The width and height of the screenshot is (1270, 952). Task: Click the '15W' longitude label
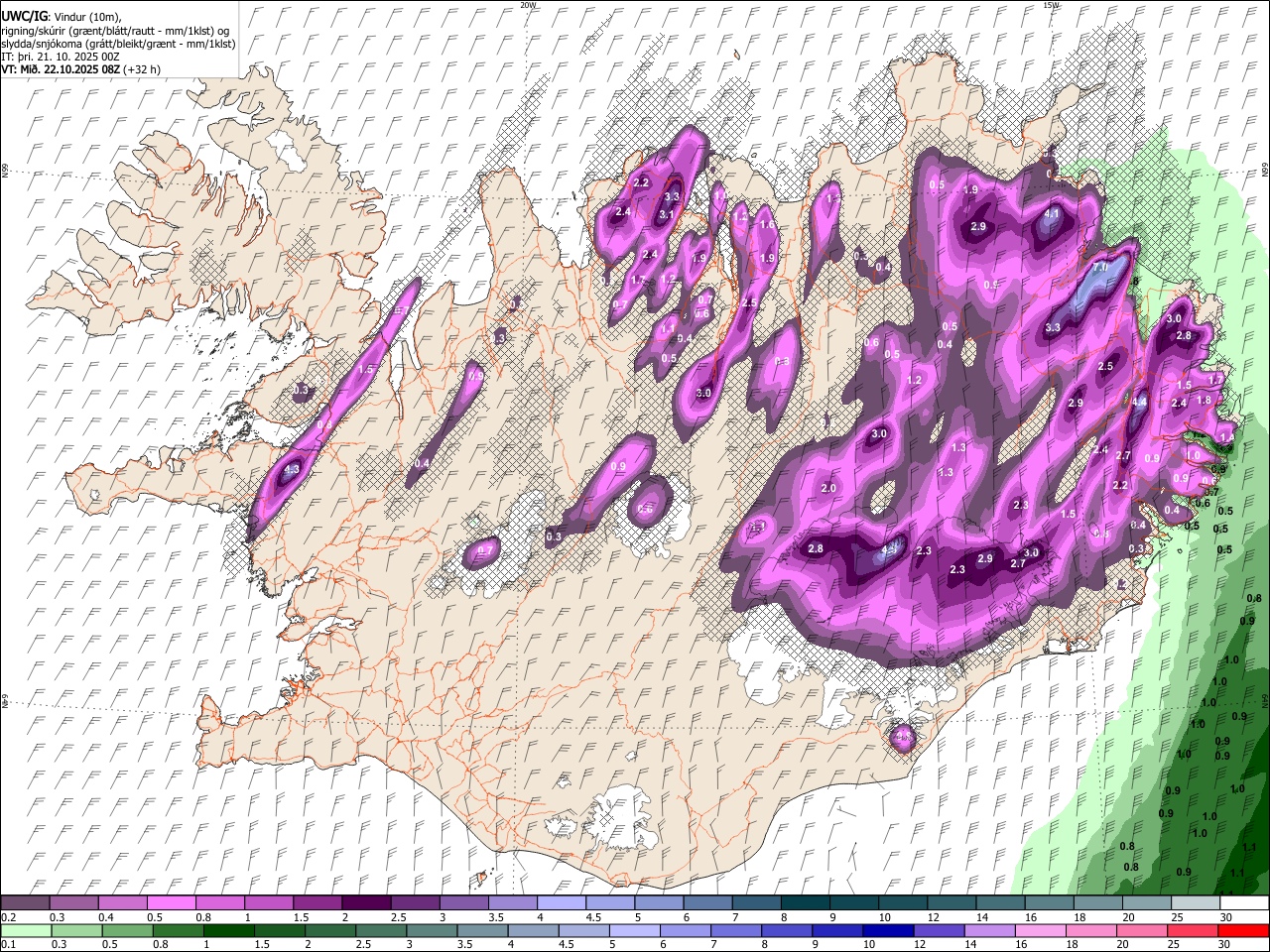click(1051, 5)
